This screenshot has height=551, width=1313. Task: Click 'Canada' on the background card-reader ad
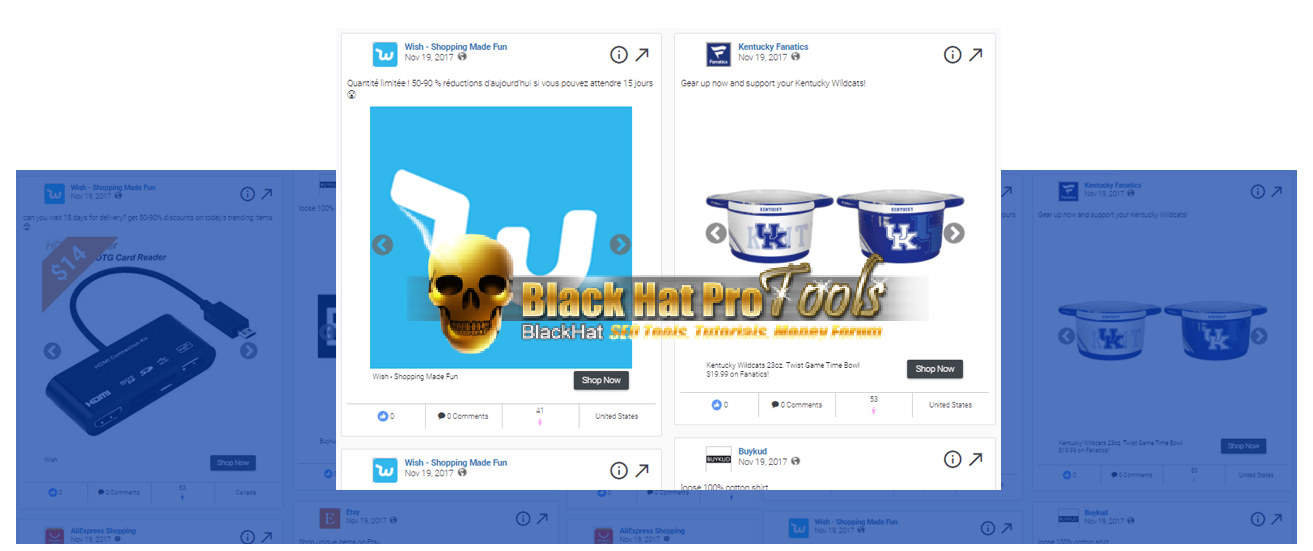point(245,492)
